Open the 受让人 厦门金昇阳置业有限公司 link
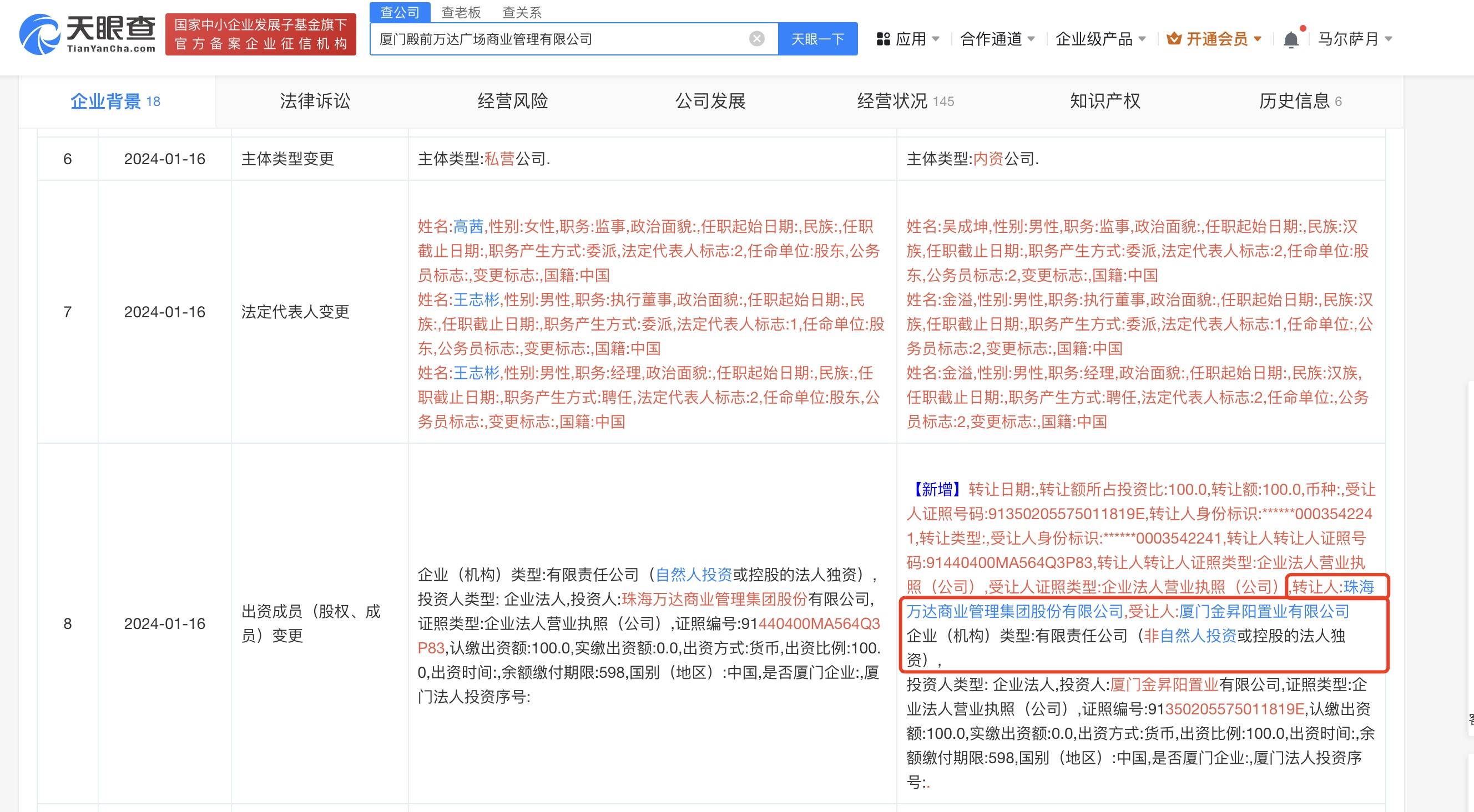This screenshot has width=1474, height=812. click(x=1264, y=612)
